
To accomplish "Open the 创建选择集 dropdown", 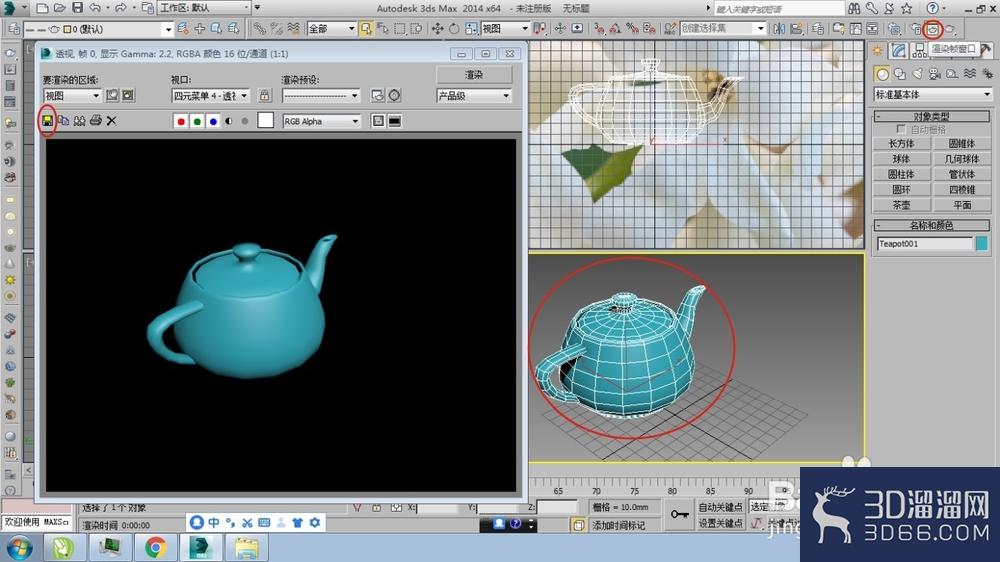I will click(723, 28).
